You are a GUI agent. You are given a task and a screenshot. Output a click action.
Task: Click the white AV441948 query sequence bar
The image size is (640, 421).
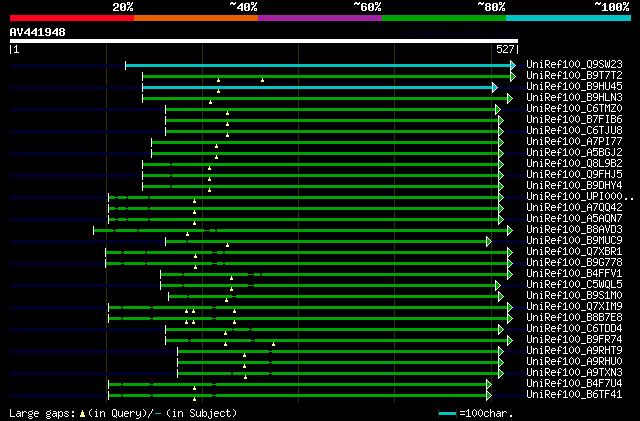pyautogui.click(x=264, y=41)
